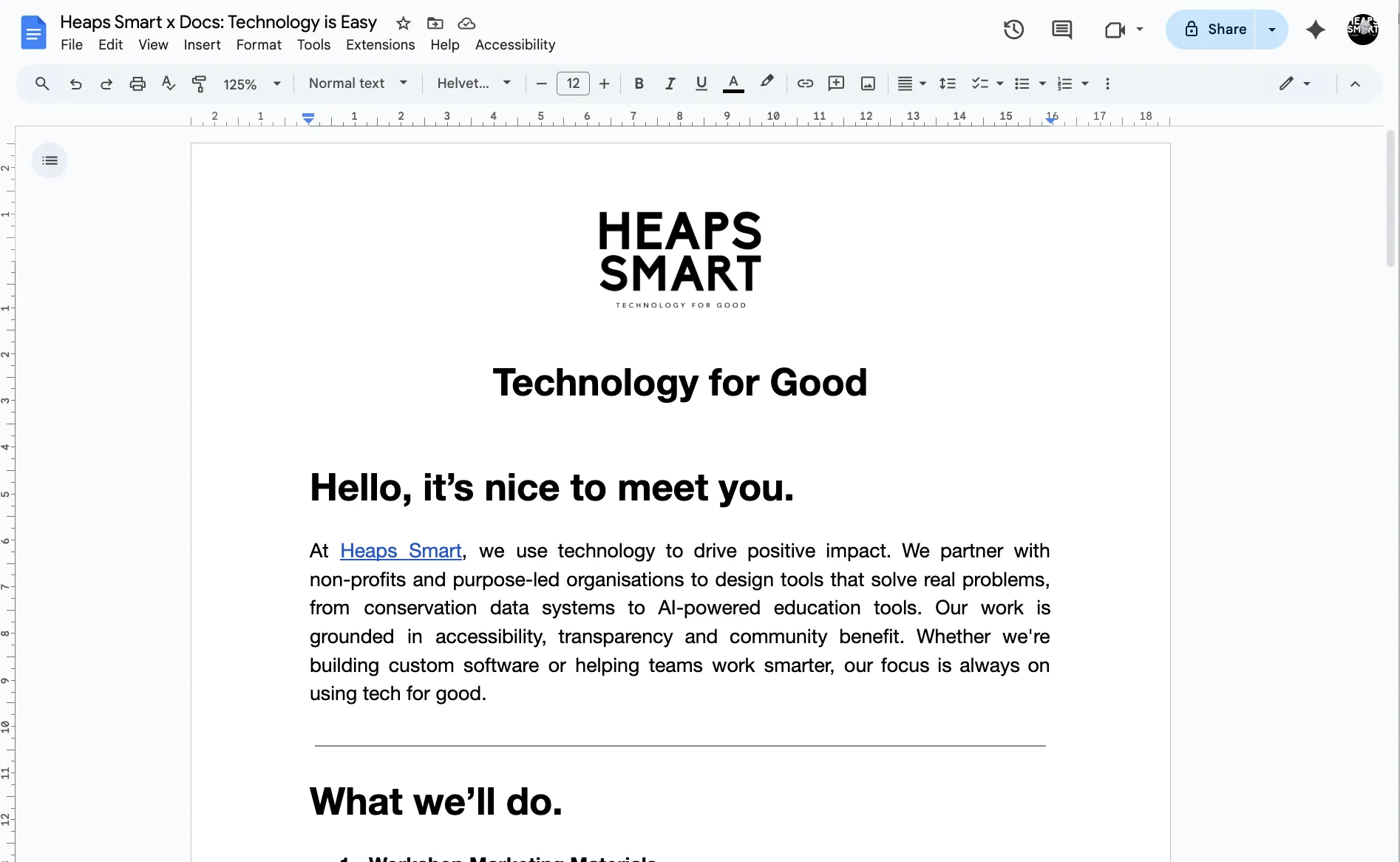Toggle italic formatting
The width and height of the screenshot is (1400, 862).
click(x=670, y=84)
